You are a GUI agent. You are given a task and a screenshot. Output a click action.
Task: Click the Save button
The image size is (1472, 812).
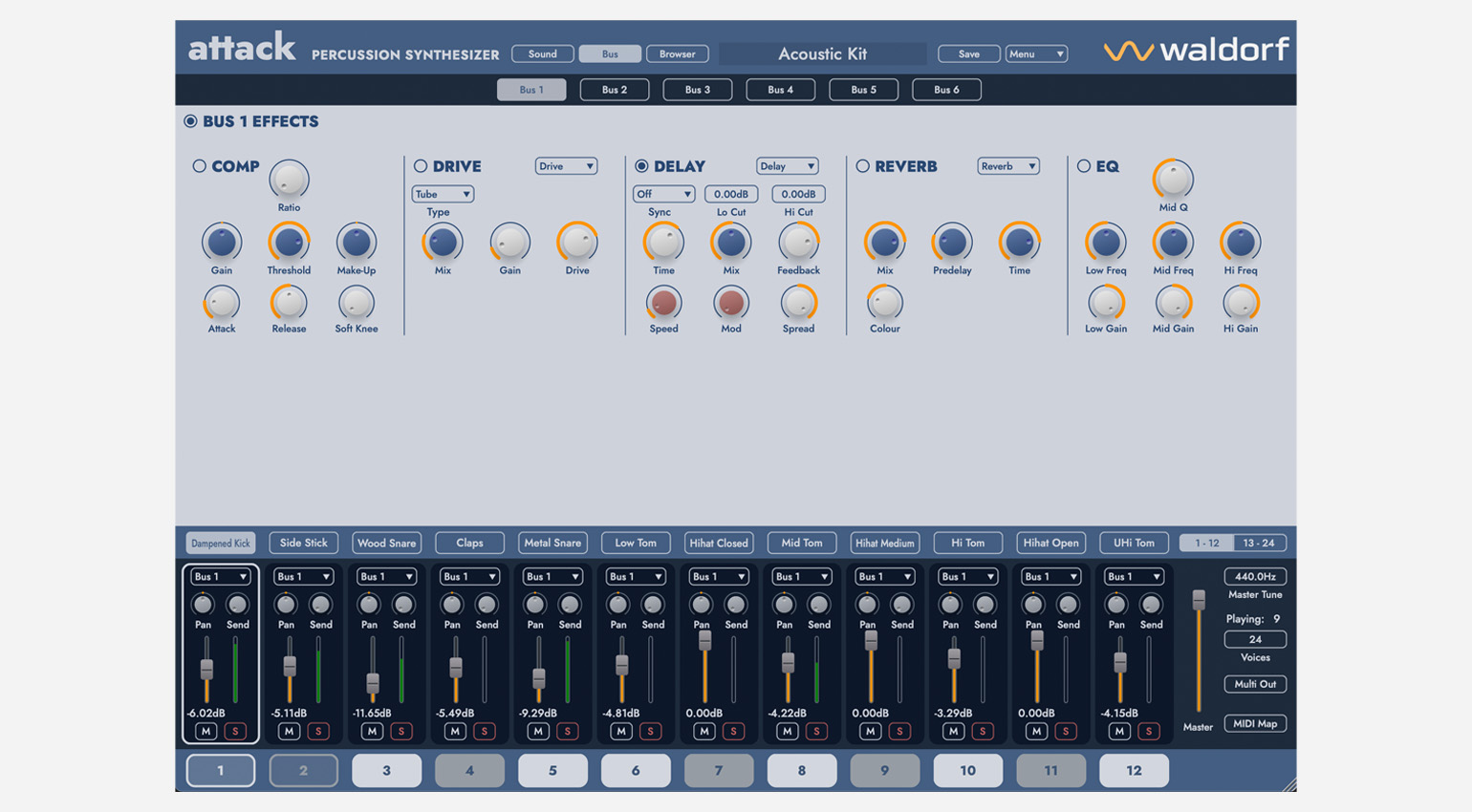click(968, 53)
